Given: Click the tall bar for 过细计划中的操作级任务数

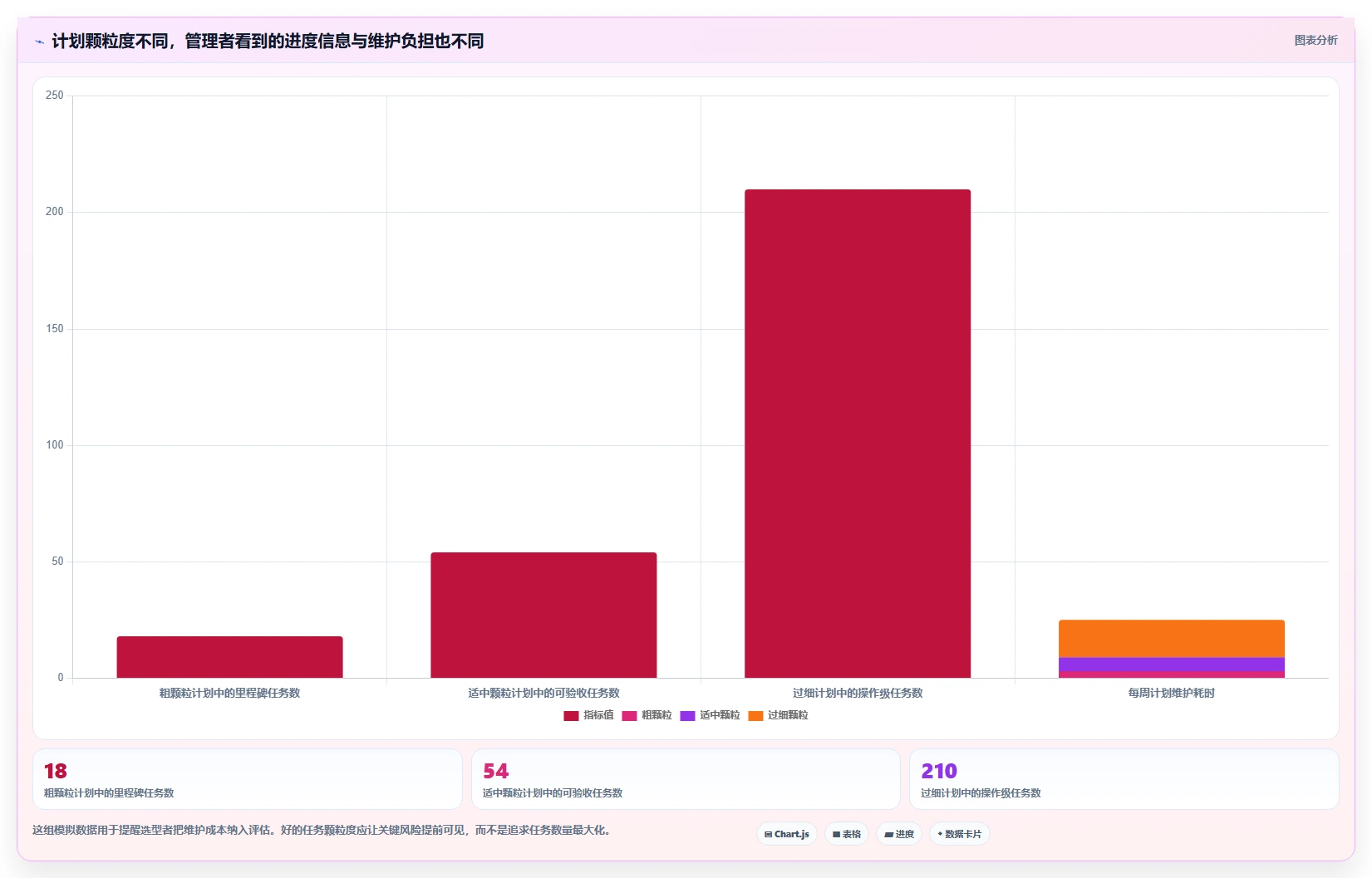Looking at the screenshot, I should pyautogui.click(x=858, y=434).
